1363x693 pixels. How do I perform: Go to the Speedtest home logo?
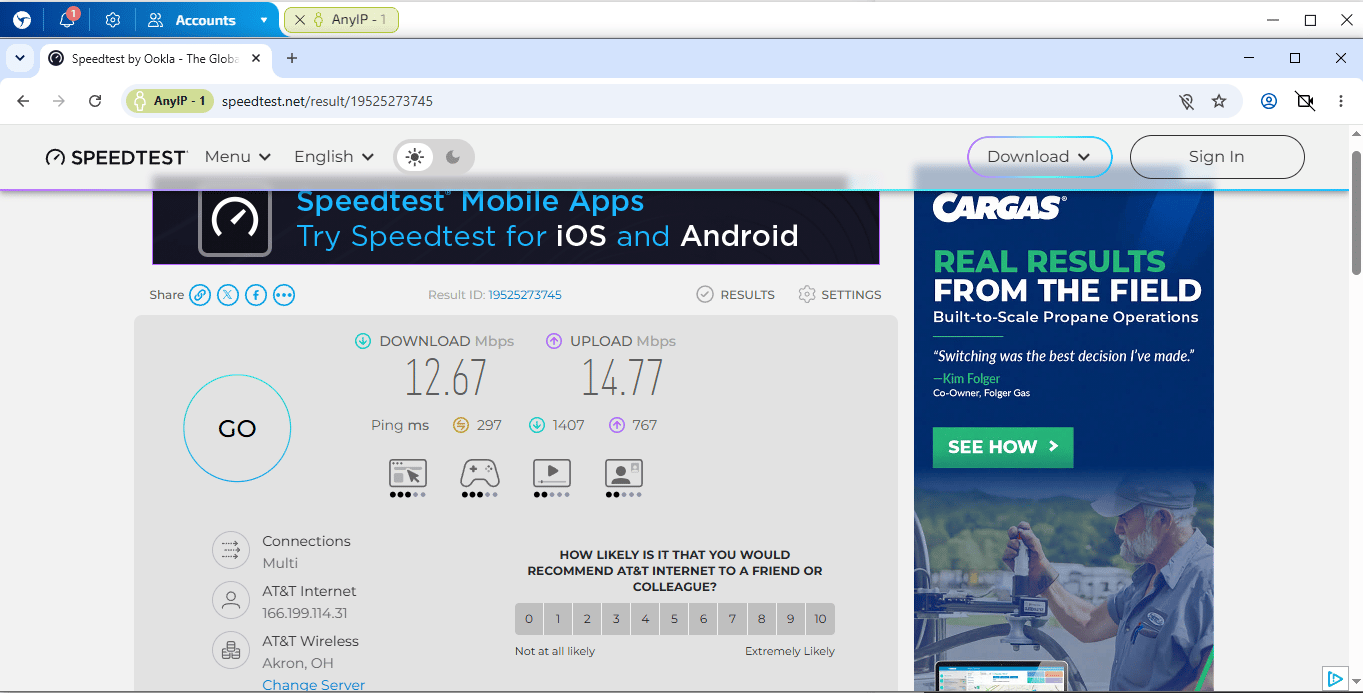(x=116, y=157)
